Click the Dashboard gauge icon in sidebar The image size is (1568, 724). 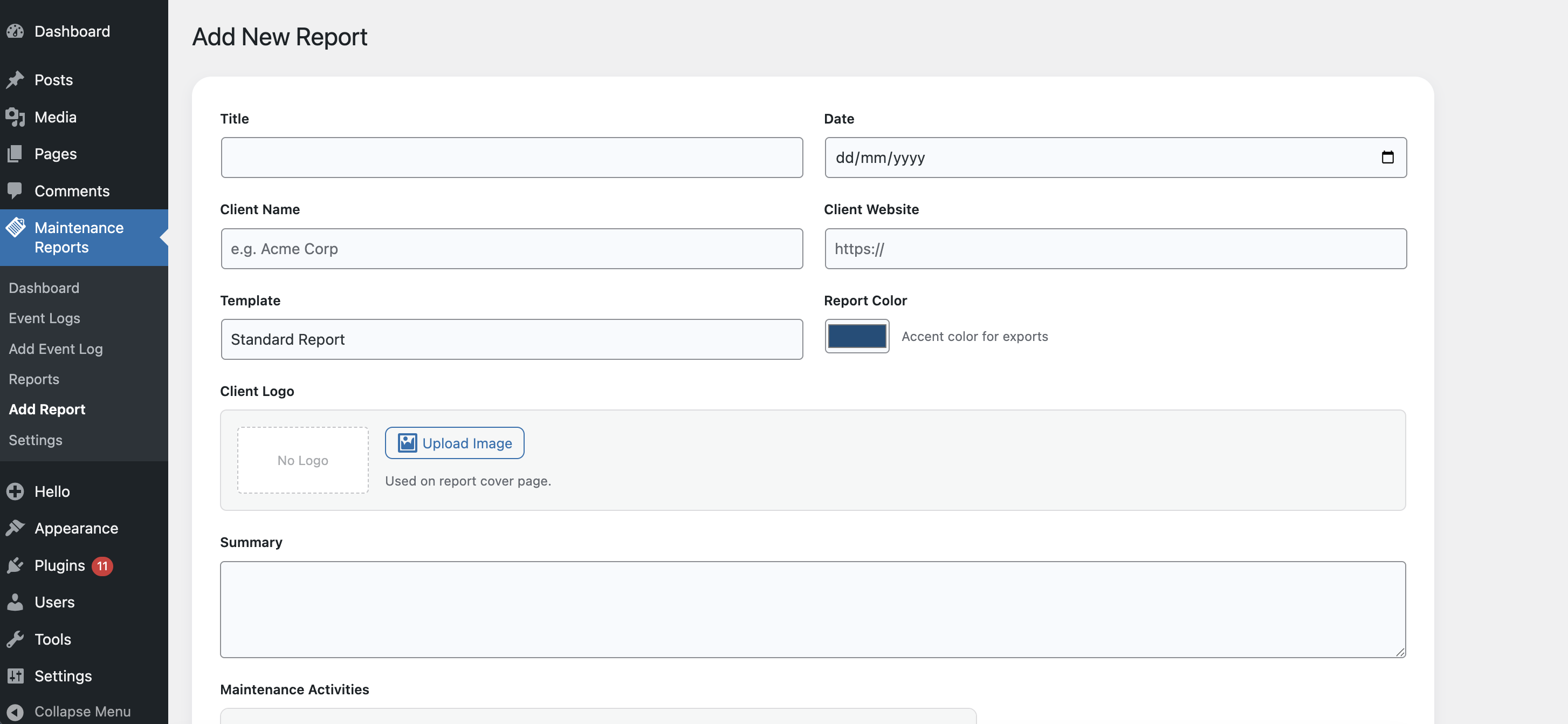click(15, 31)
